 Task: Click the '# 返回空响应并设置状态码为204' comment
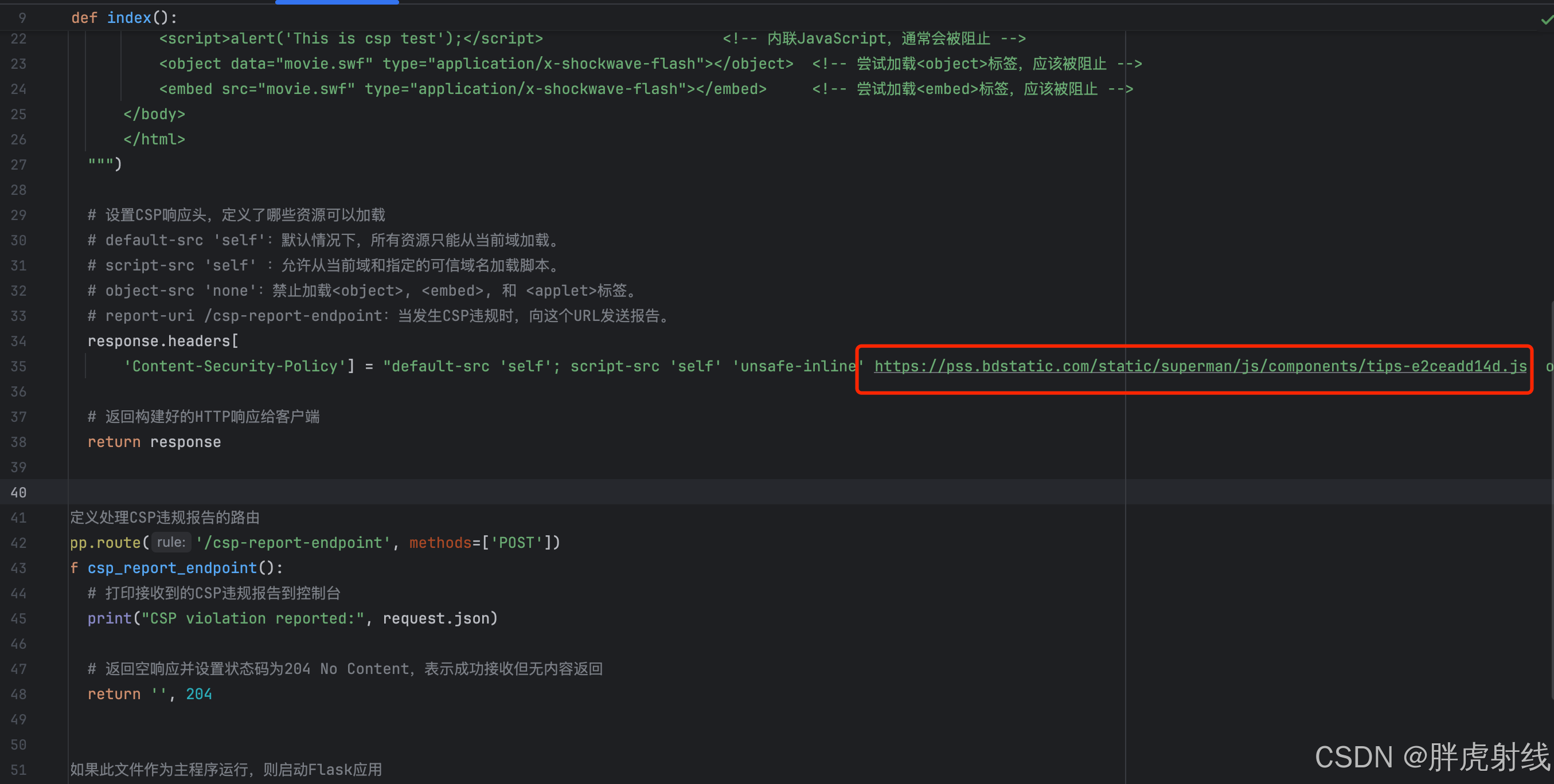point(345,669)
